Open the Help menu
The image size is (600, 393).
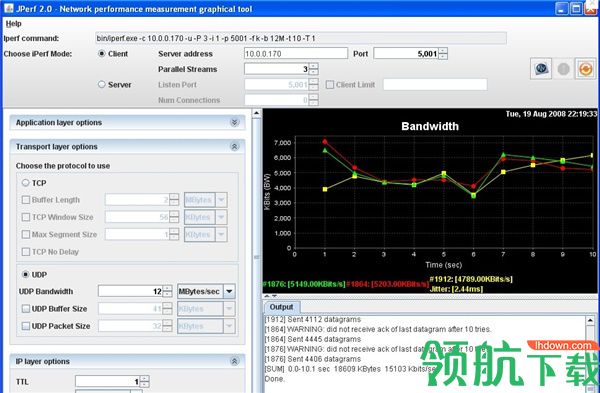tap(13, 24)
